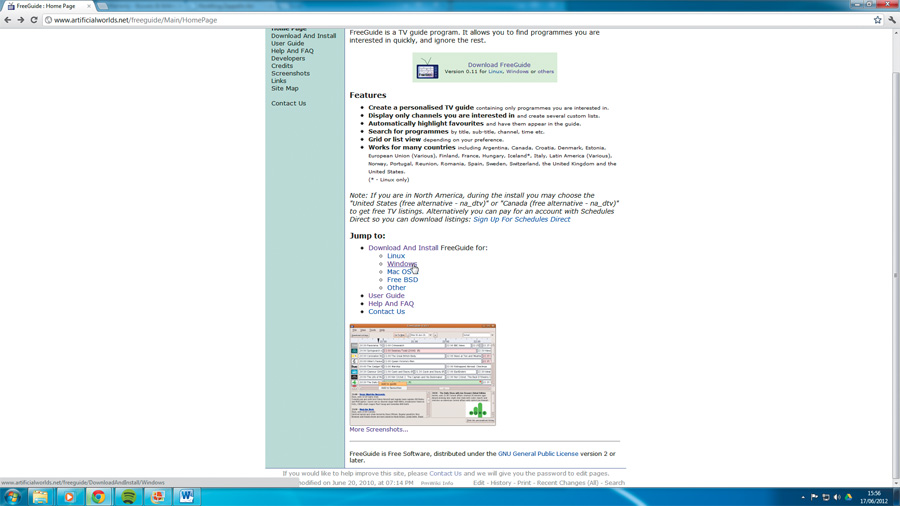
Task: Open the Windows Start orb
Action: pyautogui.click(x=12, y=497)
